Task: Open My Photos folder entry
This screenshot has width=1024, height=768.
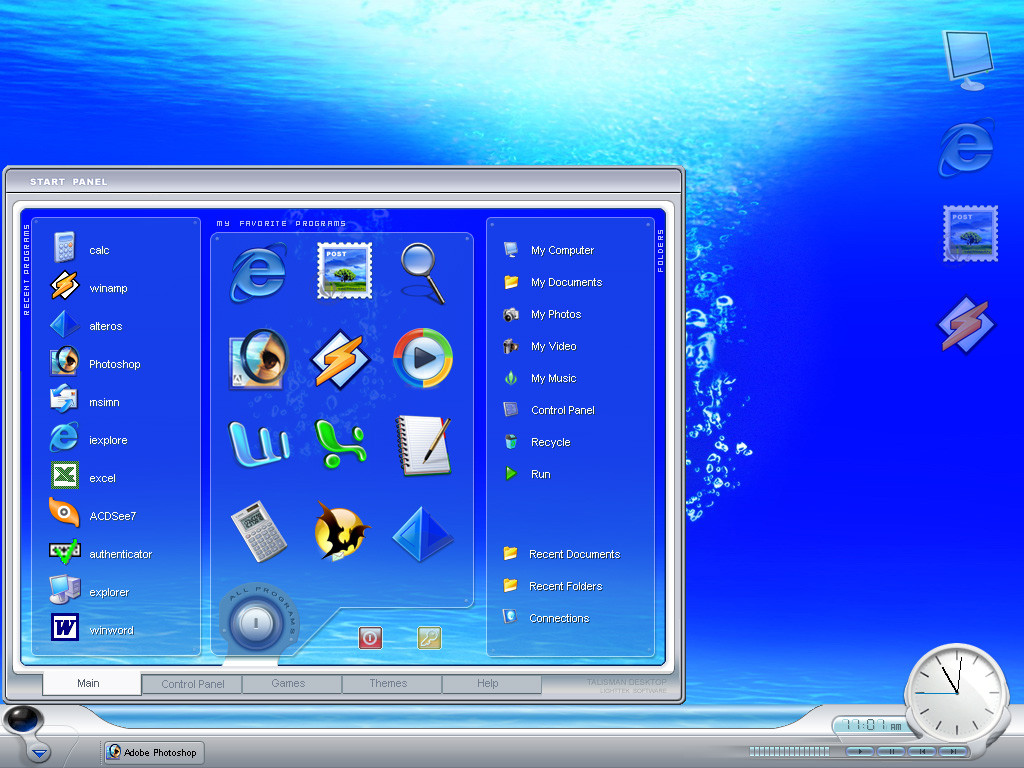Action: click(542, 313)
